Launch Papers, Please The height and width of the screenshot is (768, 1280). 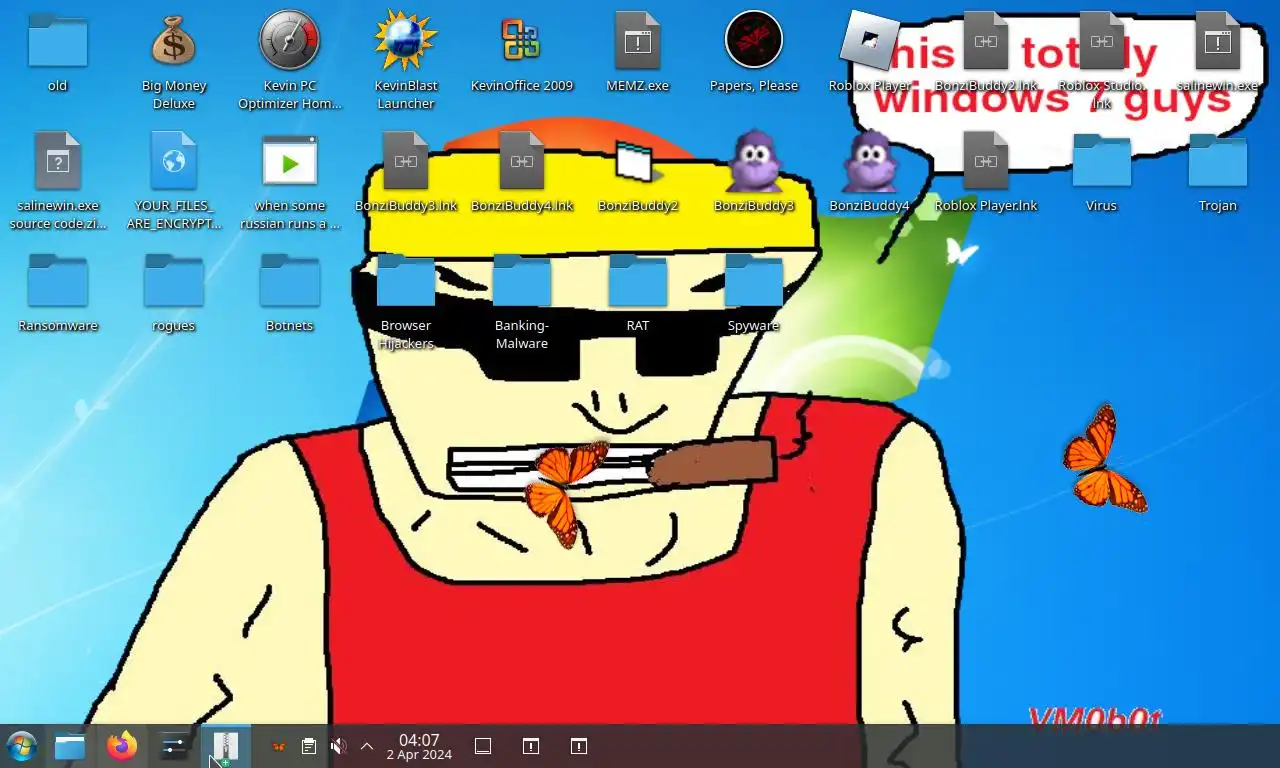[x=754, y=40]
